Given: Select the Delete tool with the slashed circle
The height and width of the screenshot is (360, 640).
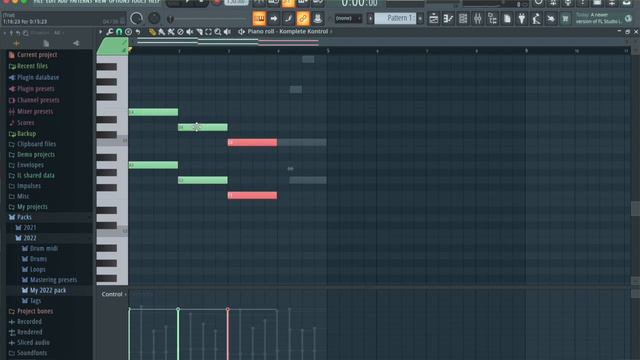Looking at the screenshot, I should coord(180,32).
